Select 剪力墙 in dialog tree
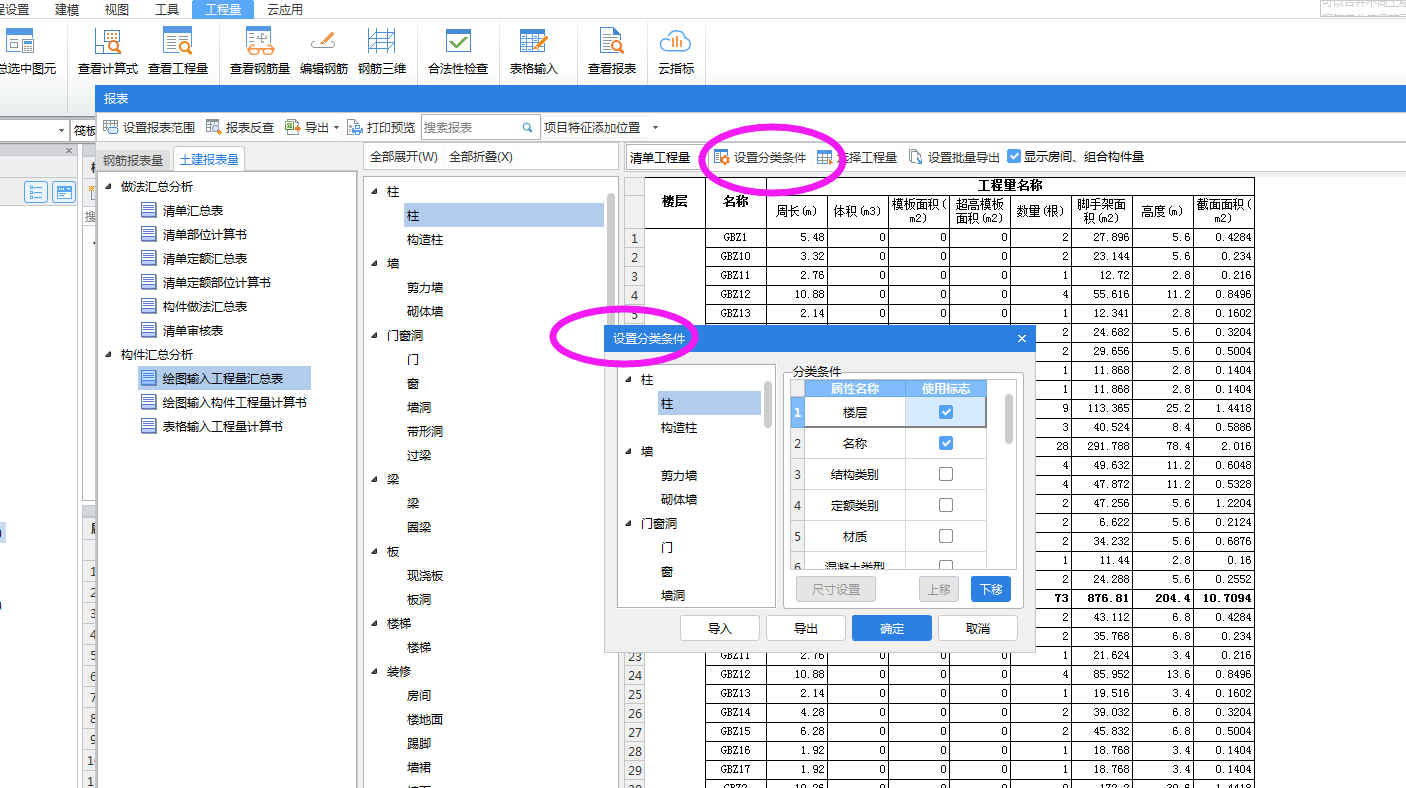1406x788 pixels. pyautogui.click(x=679, y=476)
